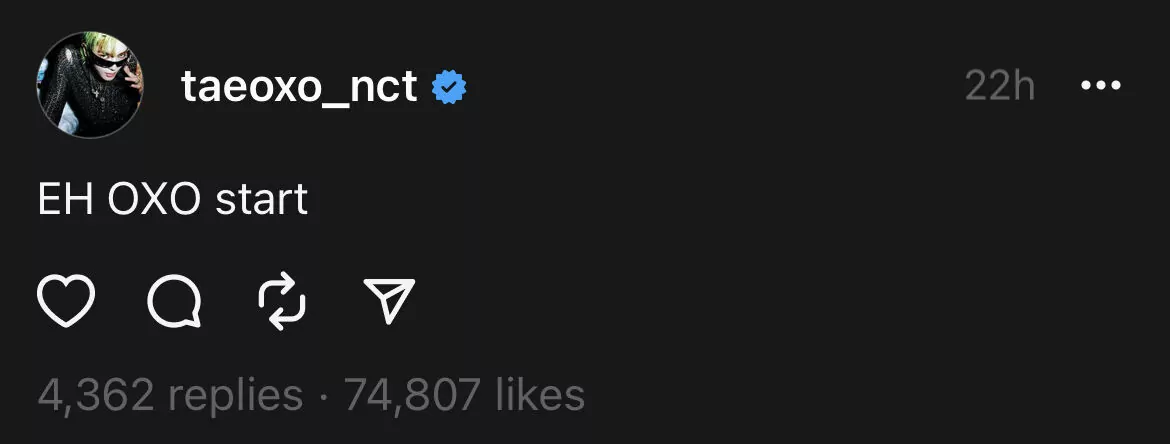Open the replies count under the post

pyautogui.click(x=170, y=395)
